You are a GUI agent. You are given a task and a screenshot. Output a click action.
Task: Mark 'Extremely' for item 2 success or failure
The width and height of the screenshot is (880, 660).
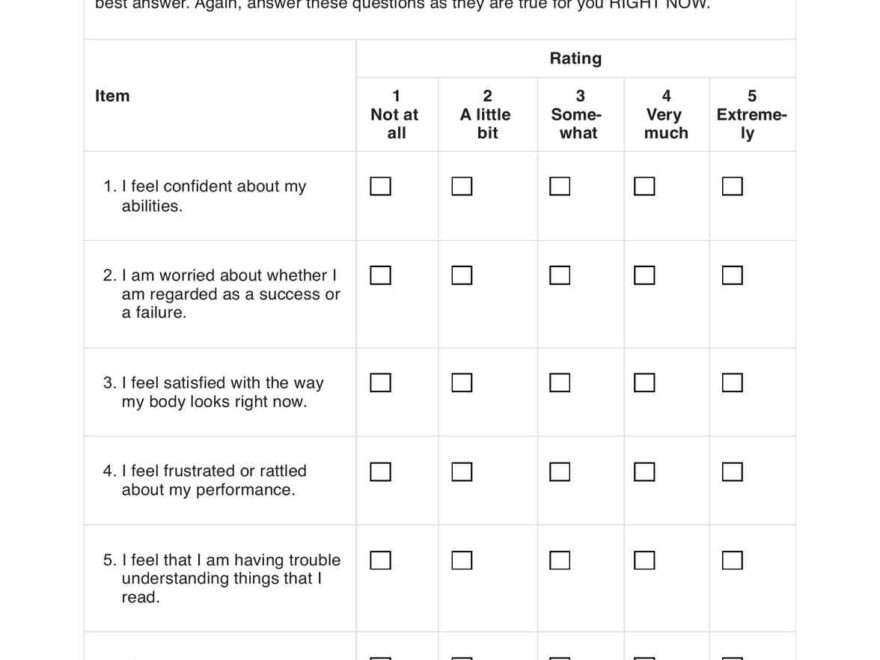(732, 275)
